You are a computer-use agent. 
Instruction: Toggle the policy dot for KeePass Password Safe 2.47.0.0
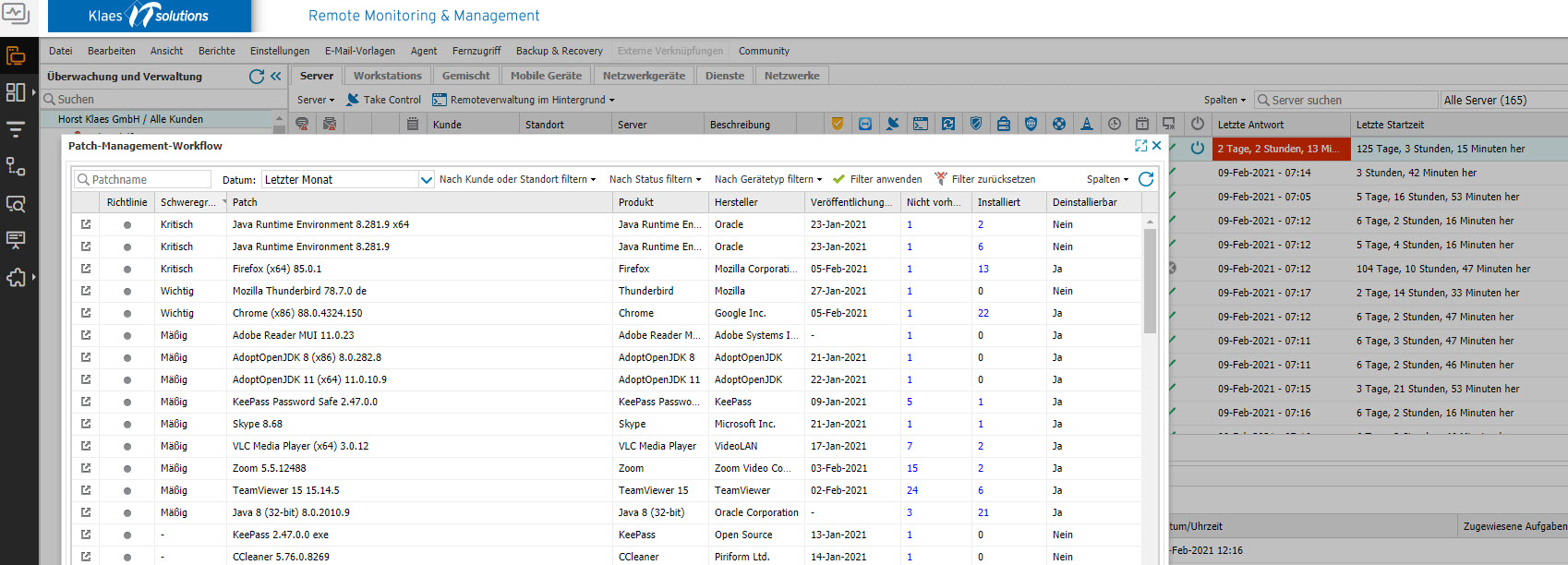pyautogui.click(x=127, y=402)
